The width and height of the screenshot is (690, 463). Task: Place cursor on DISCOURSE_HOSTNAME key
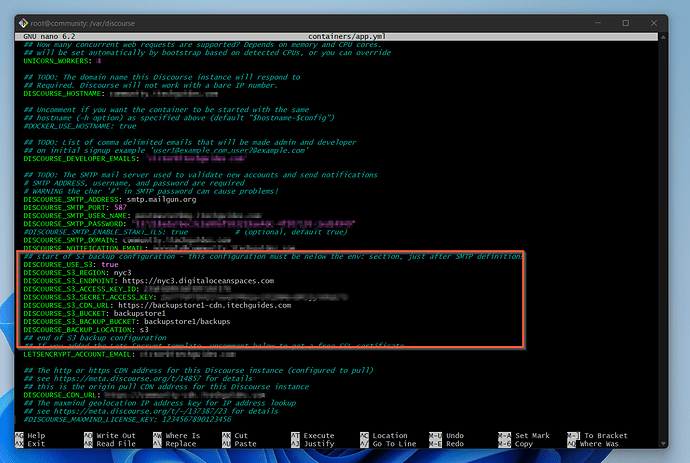[64, 93]
